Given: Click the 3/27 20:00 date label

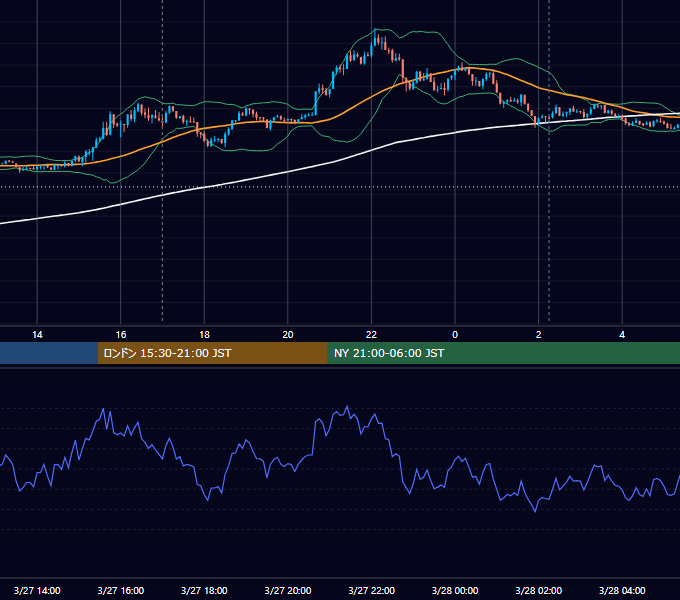Looking at the screenshot, I should click(288, 590).
